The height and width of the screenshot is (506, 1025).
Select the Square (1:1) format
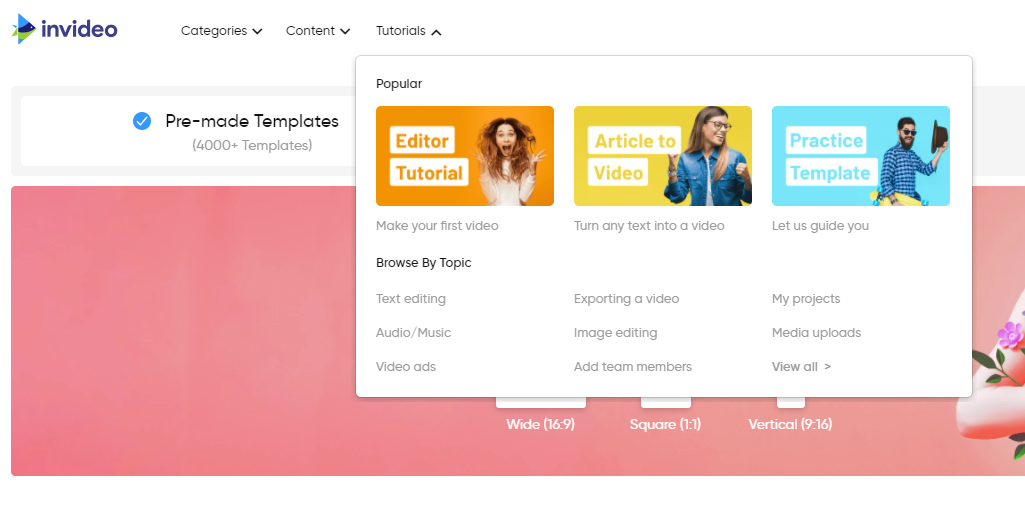click(665, 424)
